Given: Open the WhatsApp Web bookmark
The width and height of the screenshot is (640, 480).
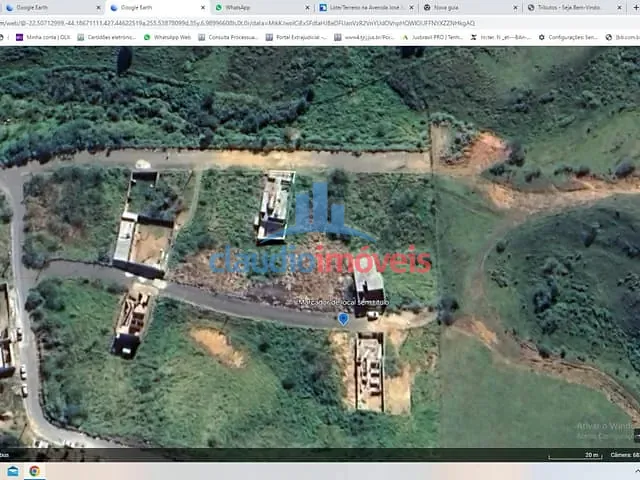Looking at the screenshot, I should pyautogui.click(x=167, y=37).
